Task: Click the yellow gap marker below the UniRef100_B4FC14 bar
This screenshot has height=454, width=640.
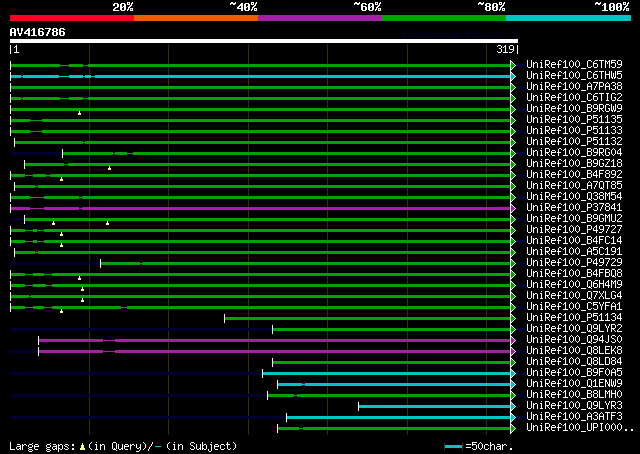Action: point(62,245)
